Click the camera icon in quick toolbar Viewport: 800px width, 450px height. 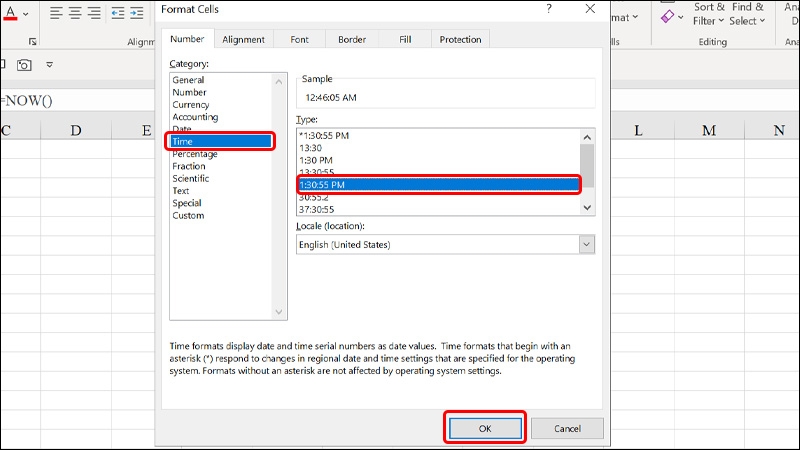24,65
